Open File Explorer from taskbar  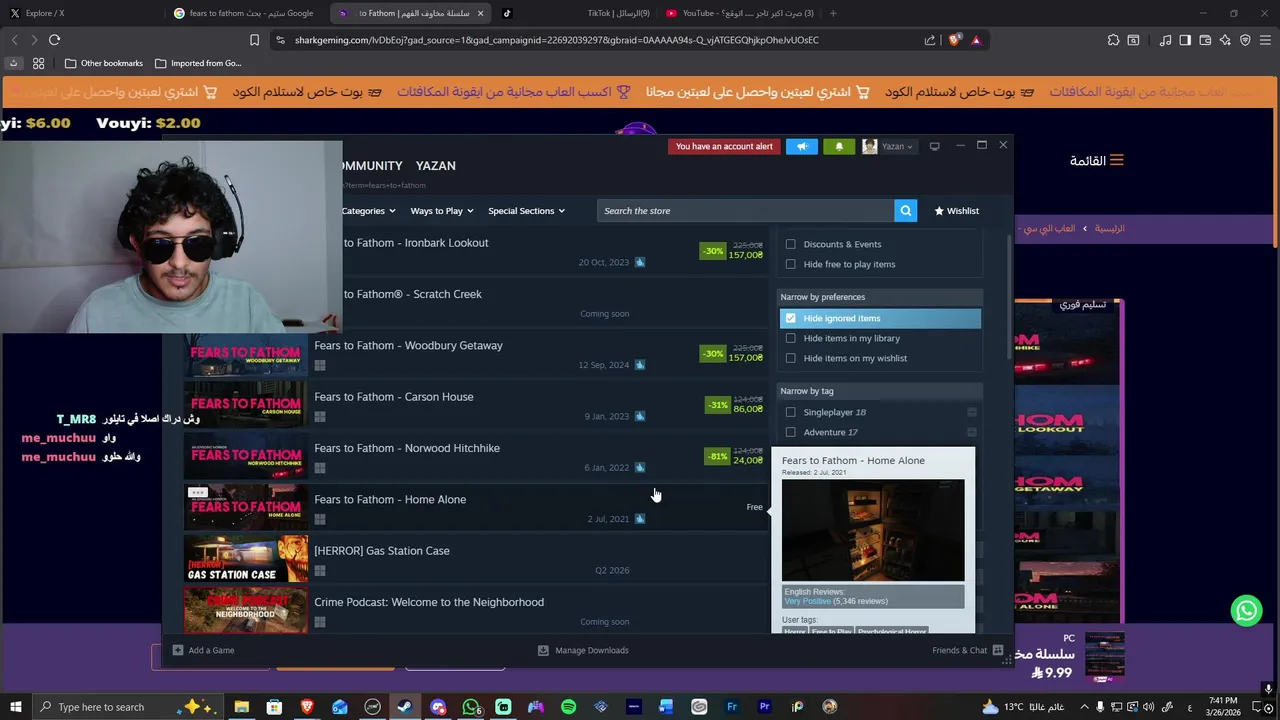click(x=241, y=707)
